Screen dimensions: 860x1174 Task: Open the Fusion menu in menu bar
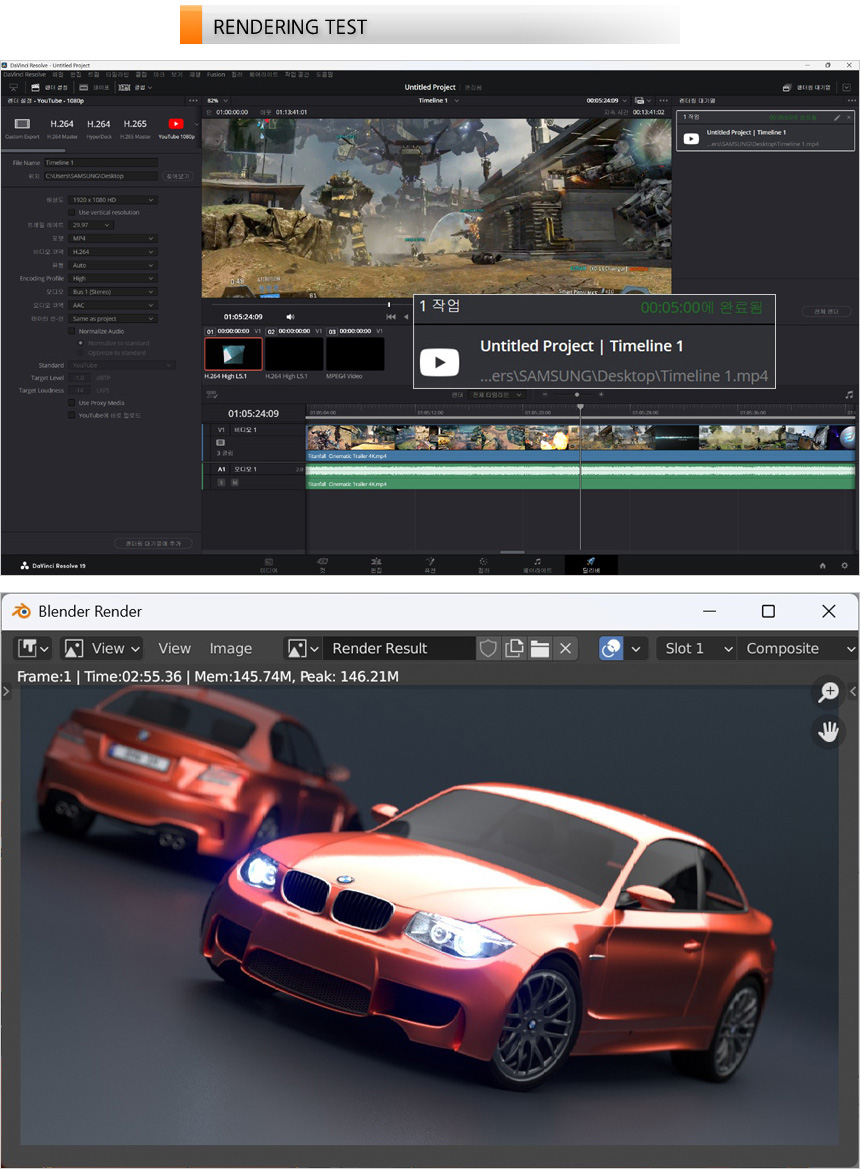(216, 75)
